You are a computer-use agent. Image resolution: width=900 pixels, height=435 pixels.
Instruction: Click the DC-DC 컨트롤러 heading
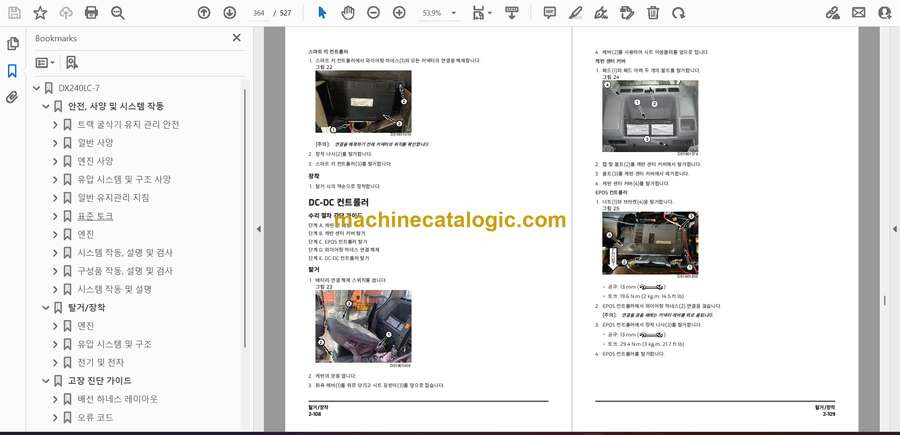click(x=339, y=202)
